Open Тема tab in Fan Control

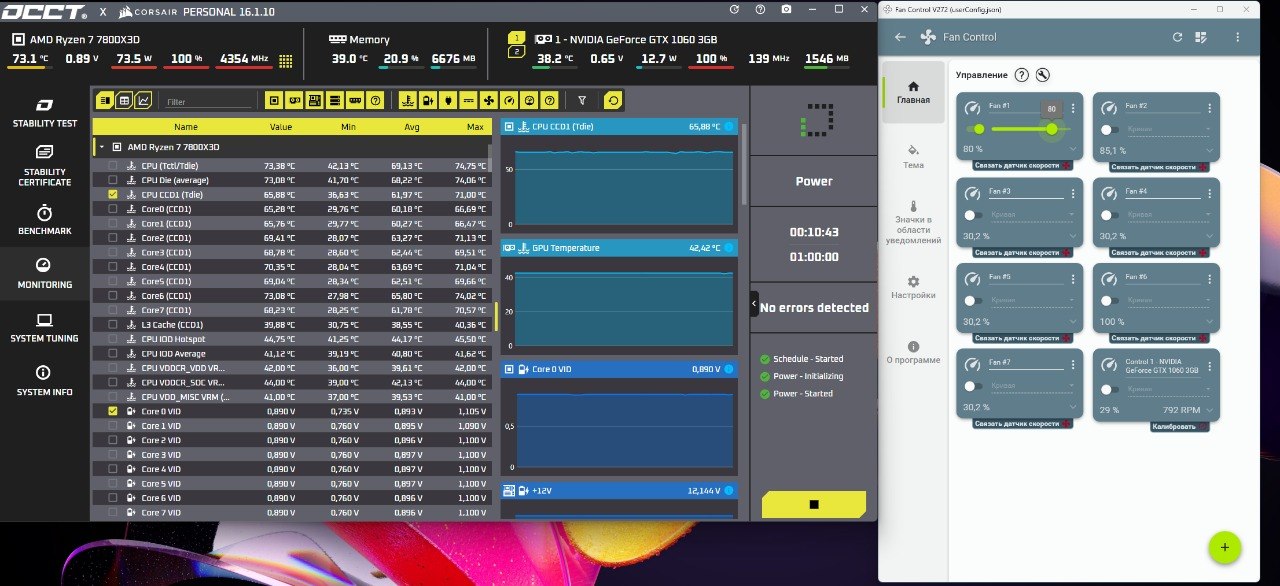pyautogui.click(x=913, y=157)
